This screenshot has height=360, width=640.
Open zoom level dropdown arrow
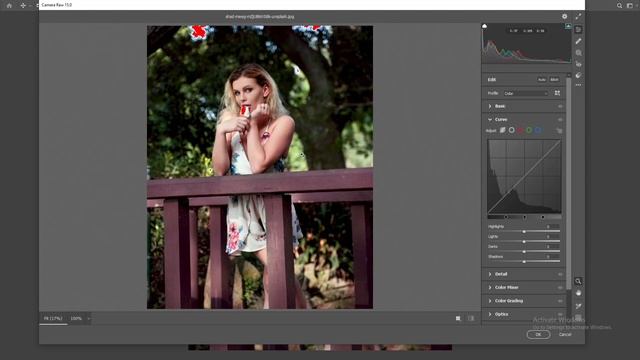(x=89, y=318)
